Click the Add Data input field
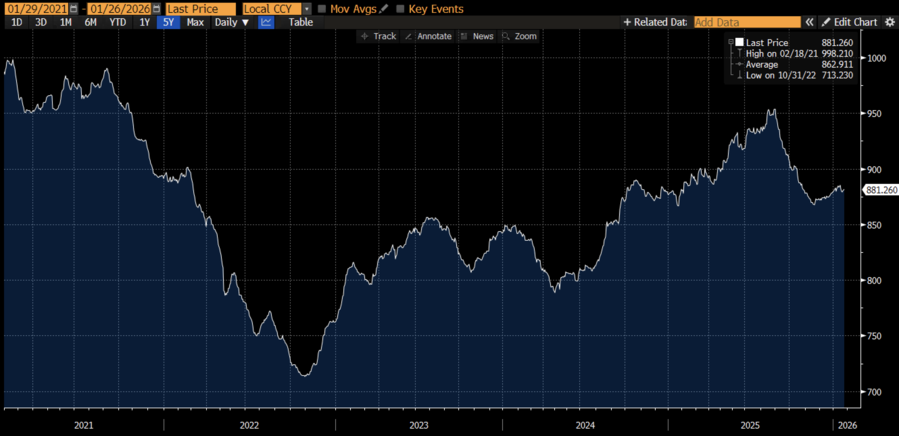 pyautogui.click(x=747, y=22)
